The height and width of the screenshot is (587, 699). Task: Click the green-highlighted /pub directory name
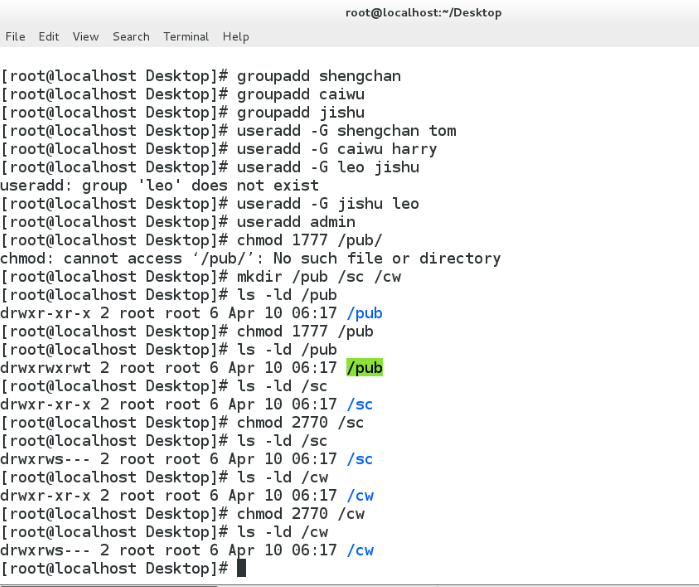[x=364, y=368]
